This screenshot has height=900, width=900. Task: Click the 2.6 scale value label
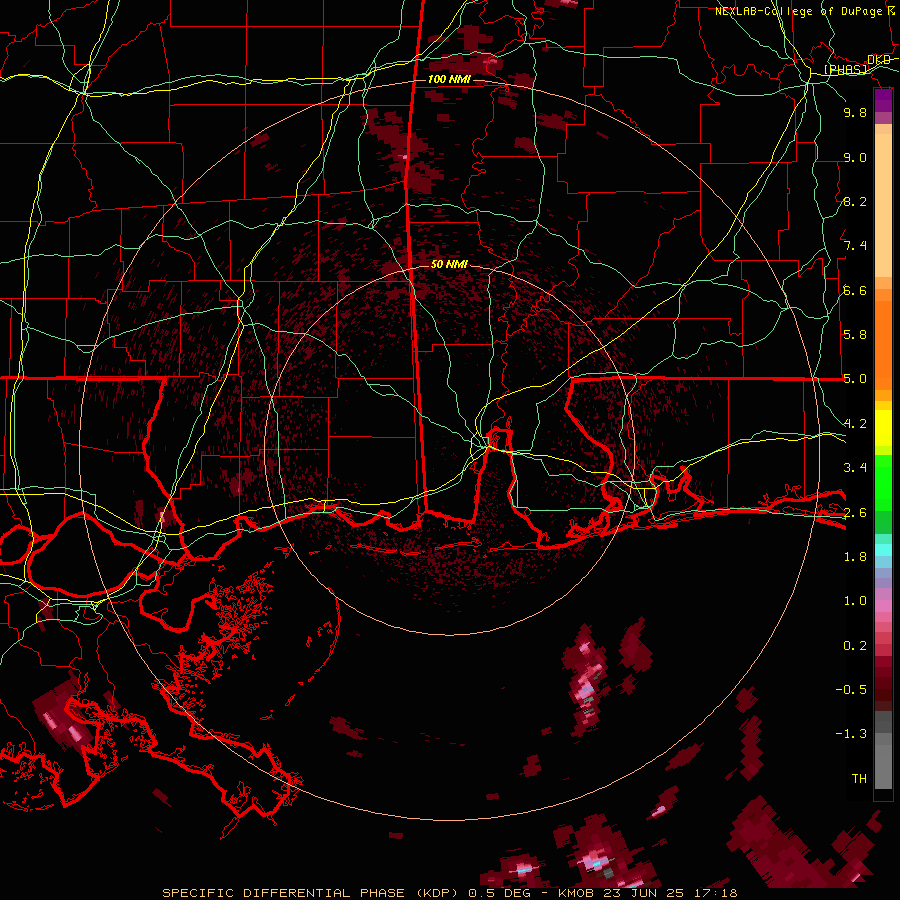click(855, 512)
